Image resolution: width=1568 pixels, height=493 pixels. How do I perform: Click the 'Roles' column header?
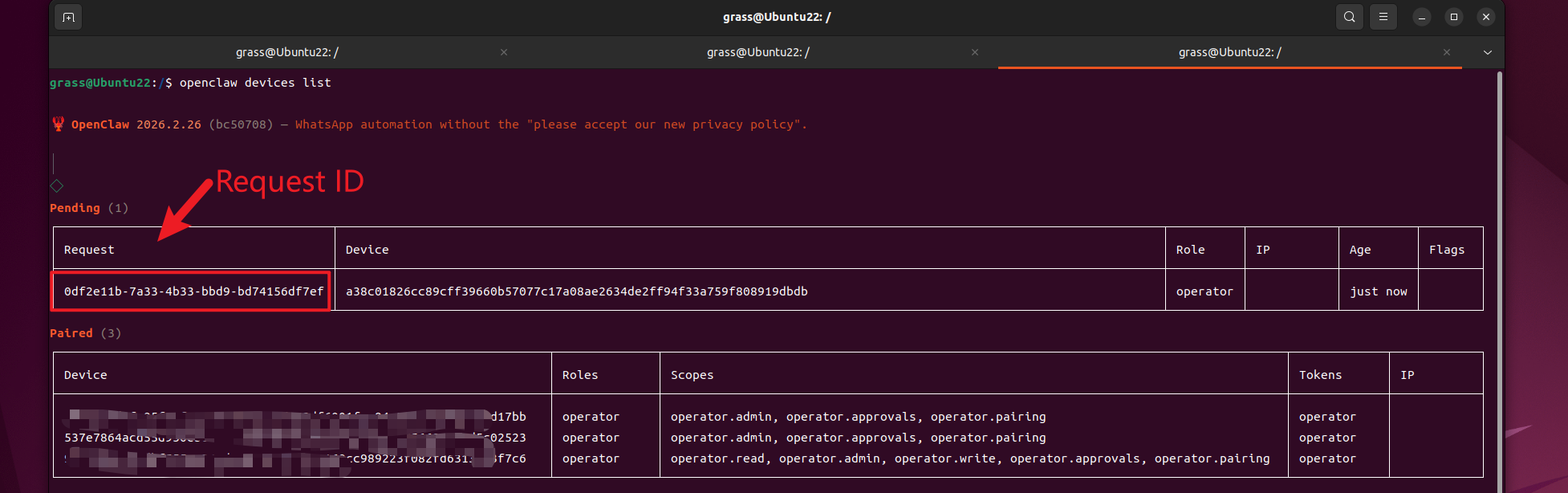(579, 375)
